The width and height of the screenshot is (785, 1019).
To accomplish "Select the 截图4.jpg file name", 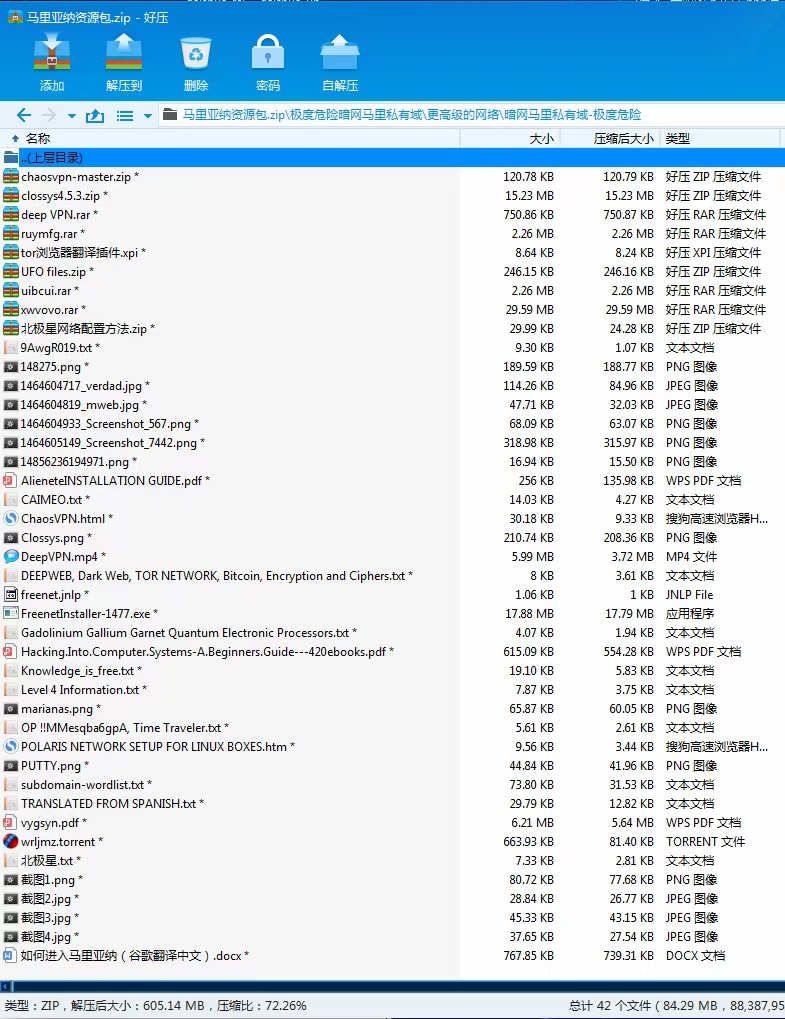I will [x=46, y=936].
